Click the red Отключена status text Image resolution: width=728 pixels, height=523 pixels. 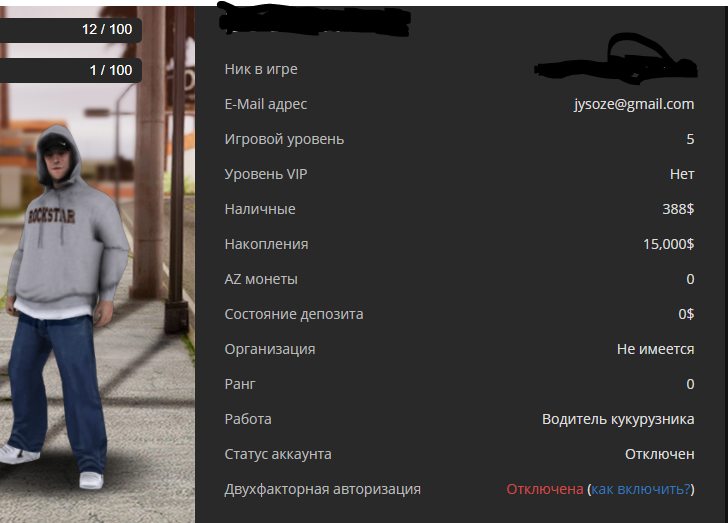[545, 489]
